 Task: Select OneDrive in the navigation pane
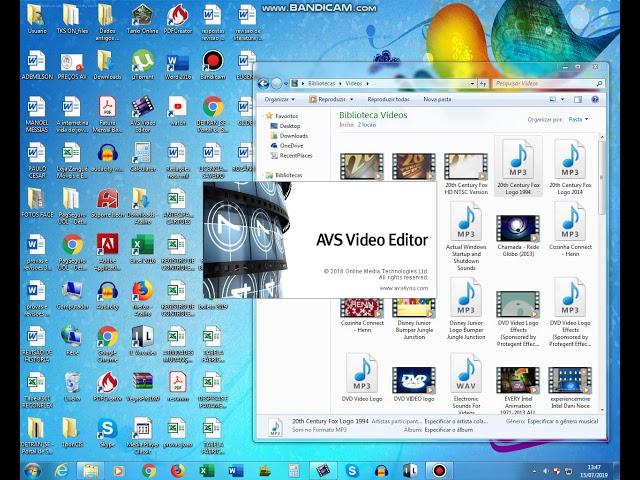[x=291, y=146]
